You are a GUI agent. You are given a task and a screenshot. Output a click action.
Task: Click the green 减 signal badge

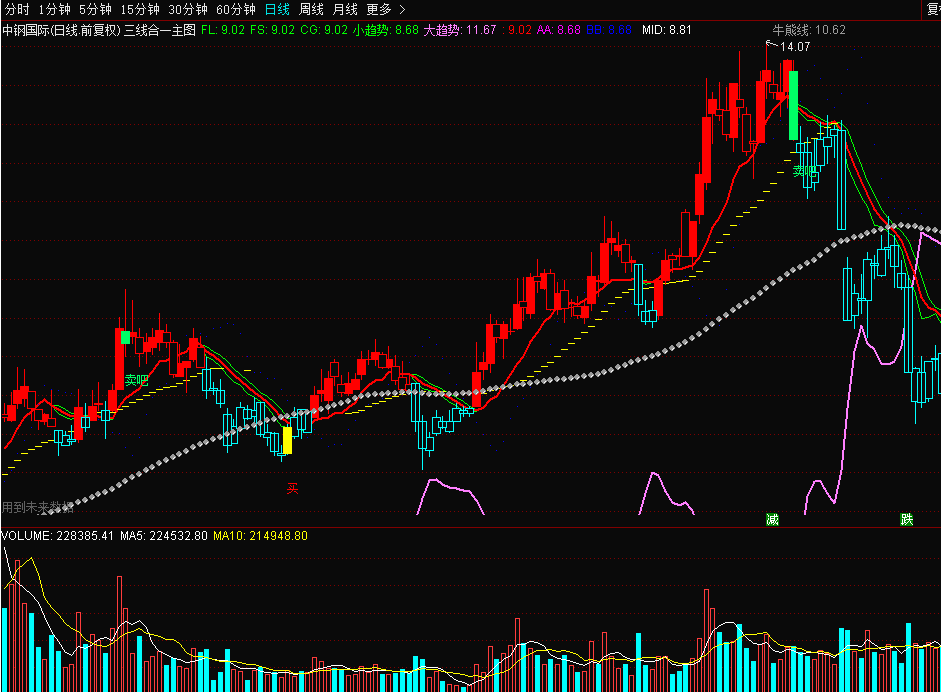[x=772, y=519]
